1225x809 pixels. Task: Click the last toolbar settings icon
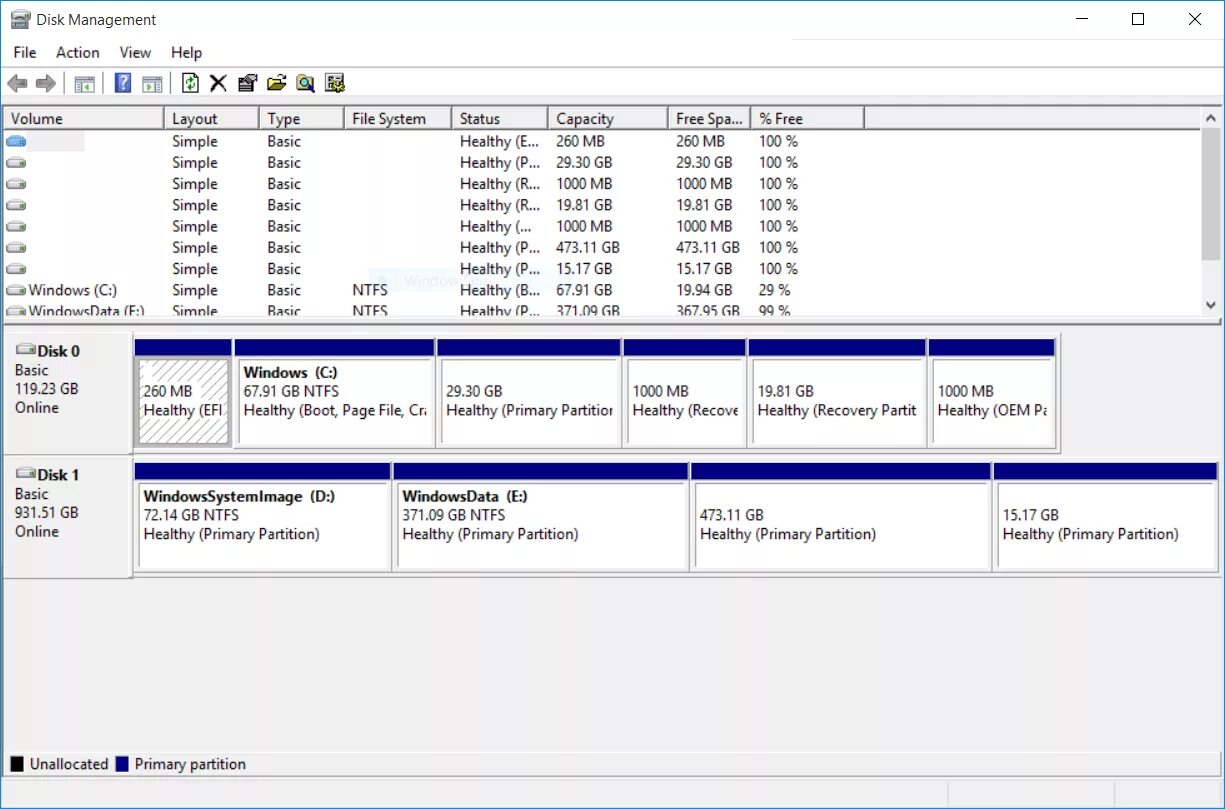[x=335, y=83]
